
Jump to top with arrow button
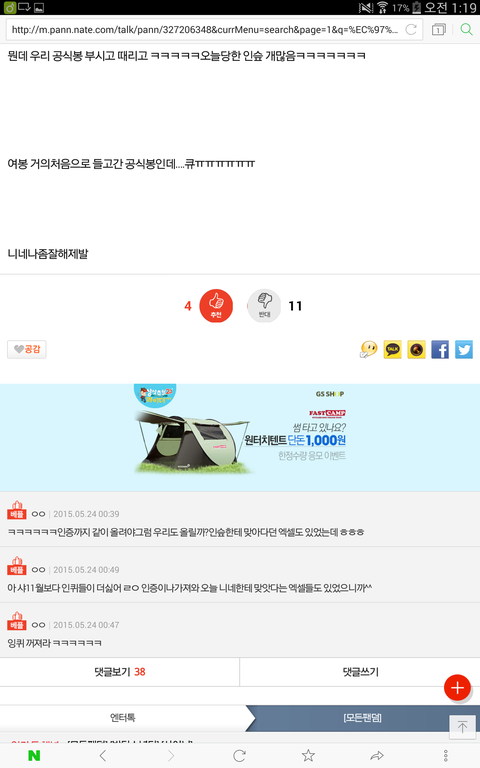click(462, 727)
